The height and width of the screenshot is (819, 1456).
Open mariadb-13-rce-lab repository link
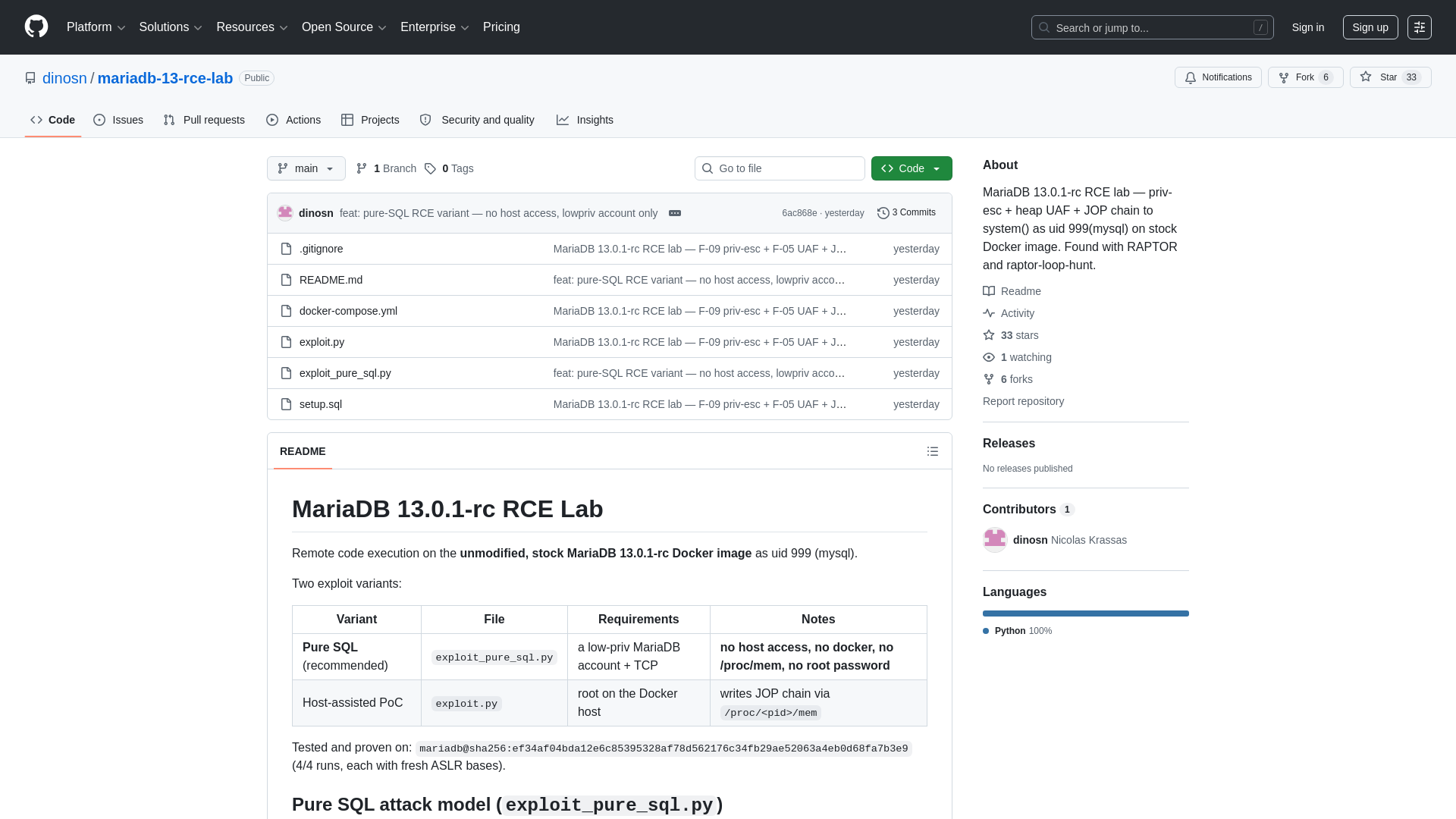(165, 78)
